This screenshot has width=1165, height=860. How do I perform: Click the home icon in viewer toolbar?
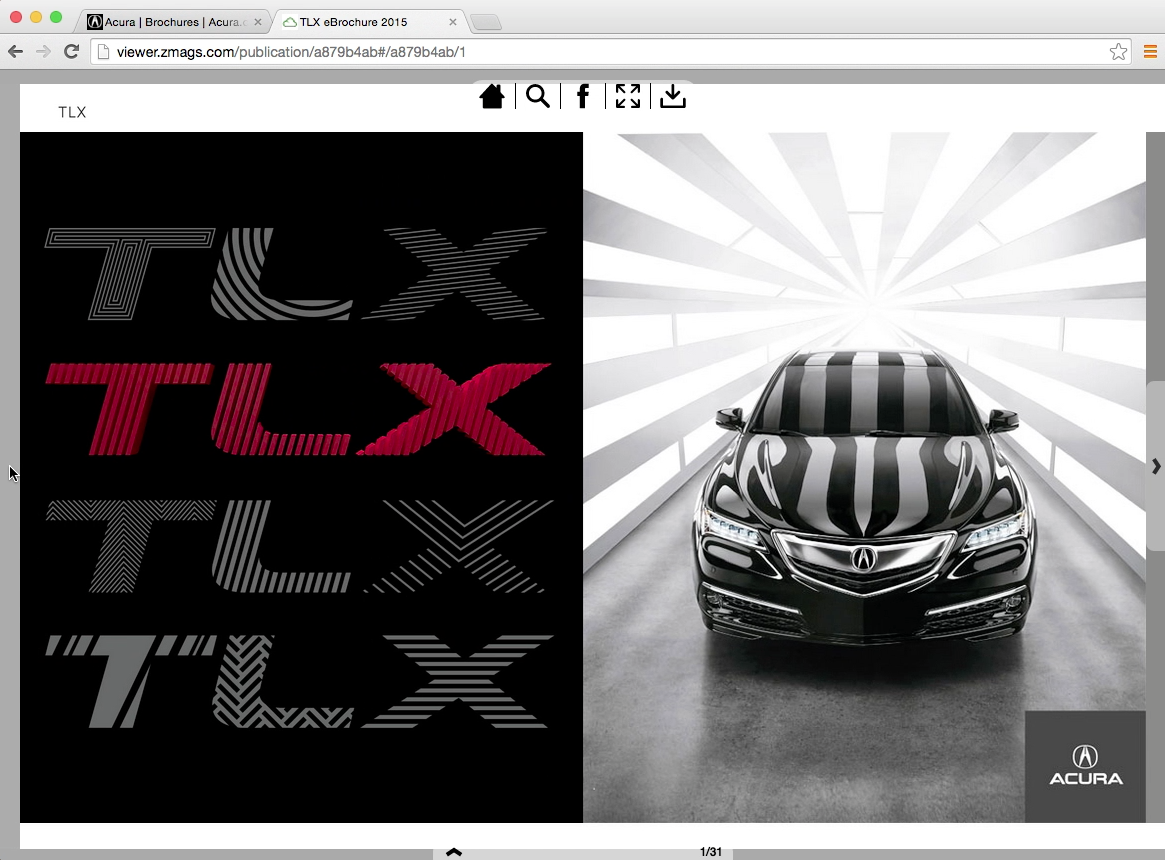[492, 96]
